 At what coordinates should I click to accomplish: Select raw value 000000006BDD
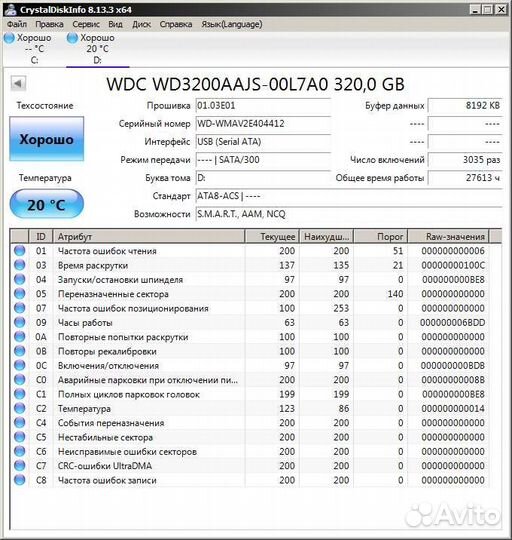point(453,323)
